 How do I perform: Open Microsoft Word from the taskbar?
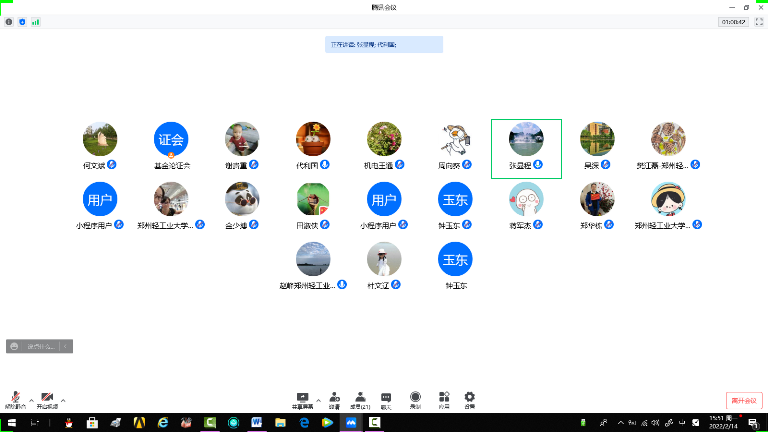click(256, 423)
